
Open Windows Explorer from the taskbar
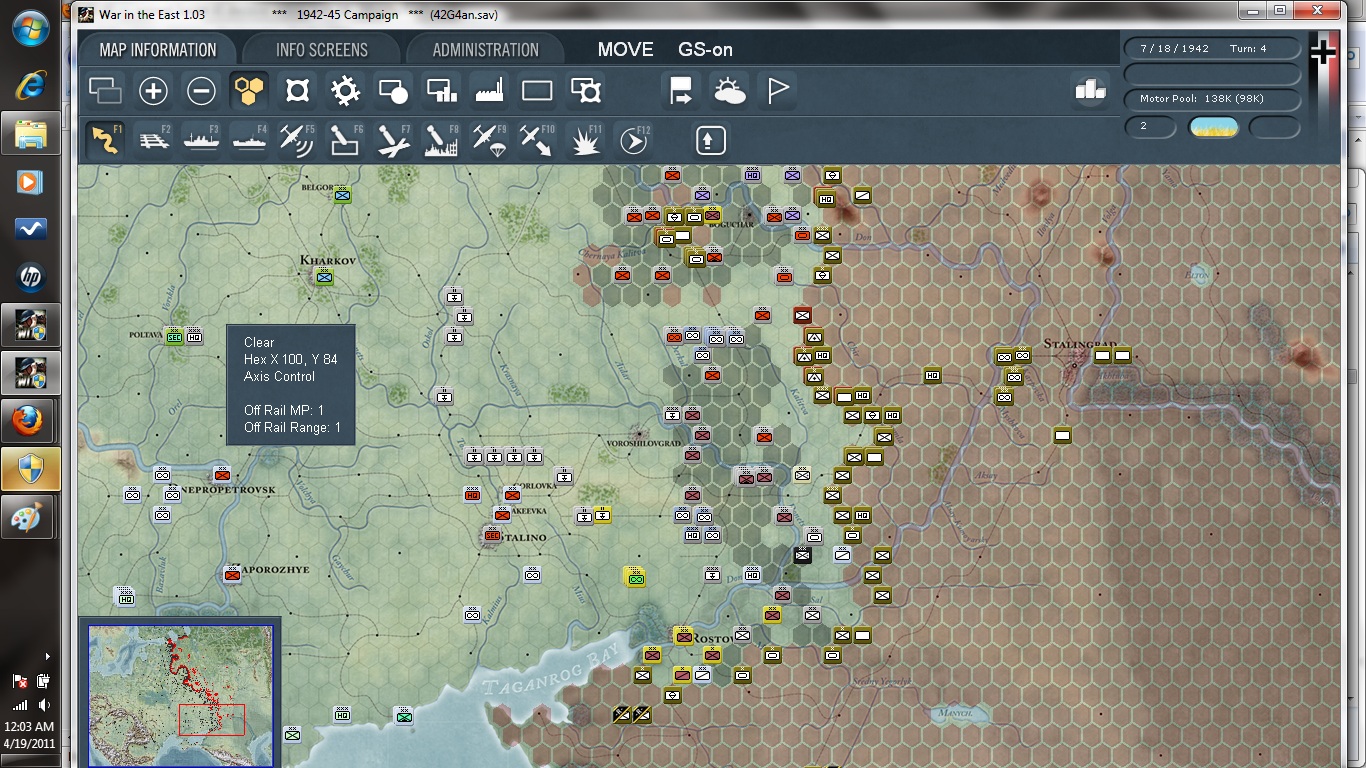click(x=30, y=133)
